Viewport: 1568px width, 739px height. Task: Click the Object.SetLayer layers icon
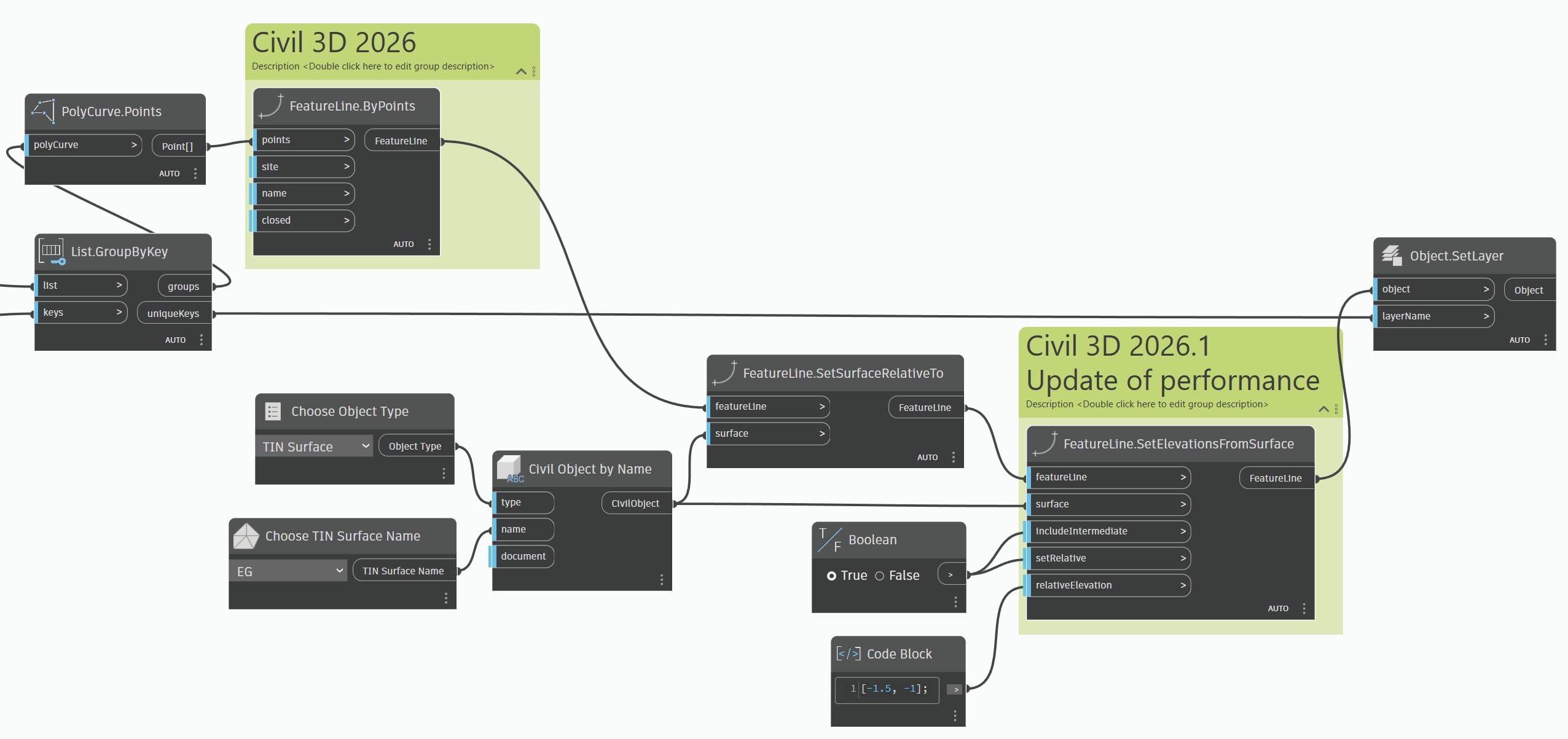(1392, 256)
